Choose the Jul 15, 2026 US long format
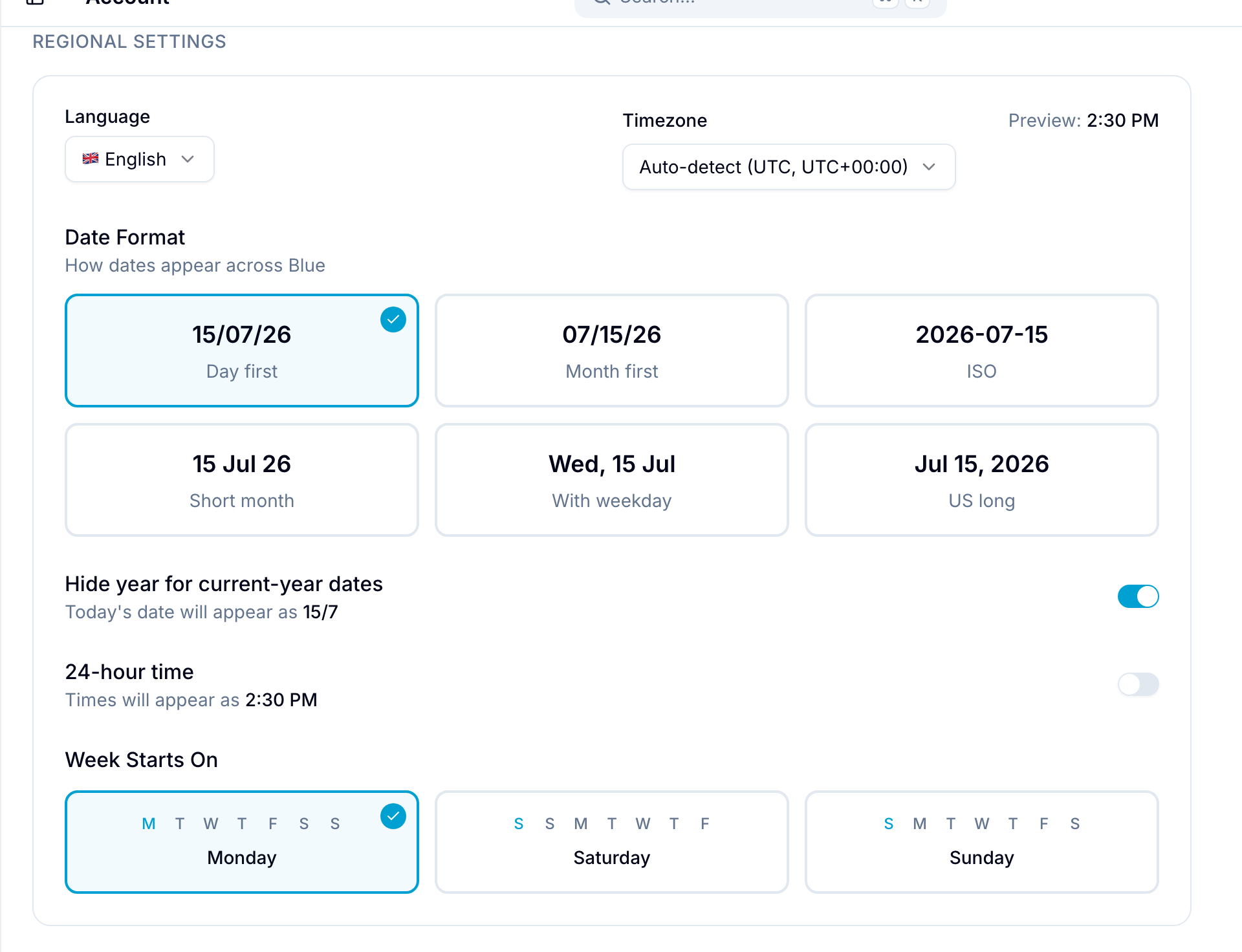 (x=982, y=480)
